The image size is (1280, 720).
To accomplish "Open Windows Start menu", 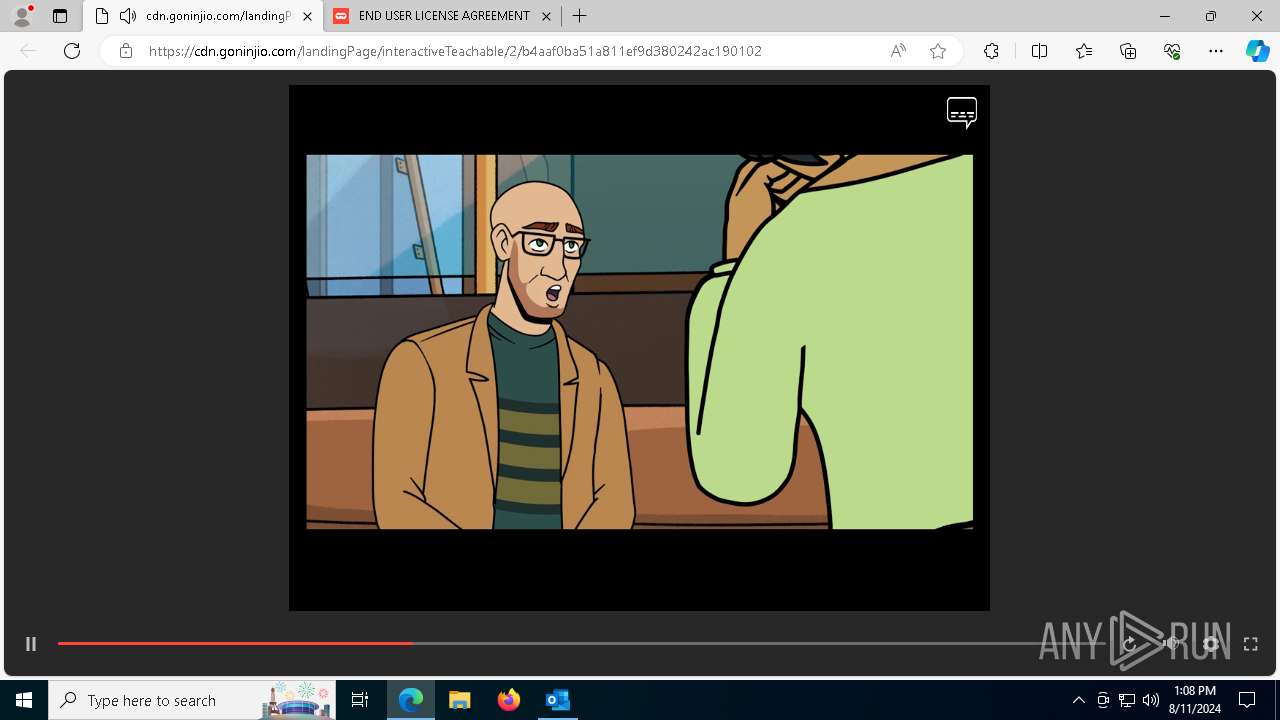I will point(24,700).
